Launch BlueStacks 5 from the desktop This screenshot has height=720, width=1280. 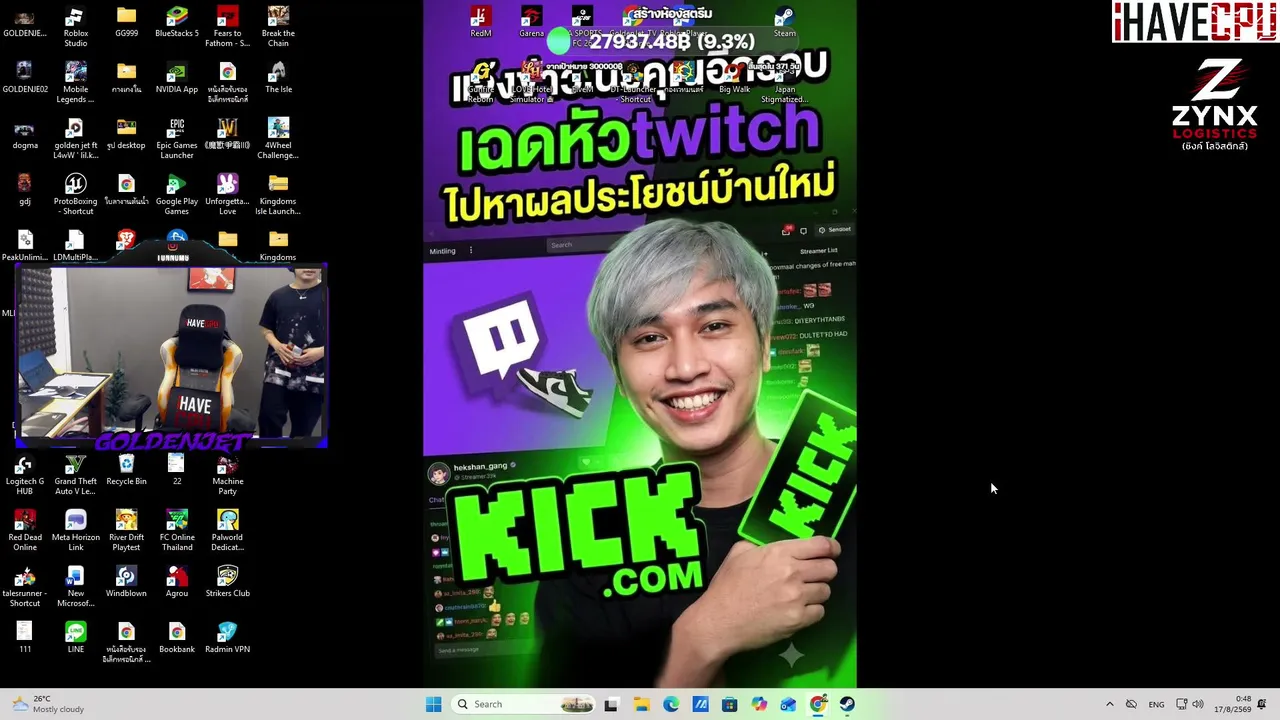[x=177, y=22]
